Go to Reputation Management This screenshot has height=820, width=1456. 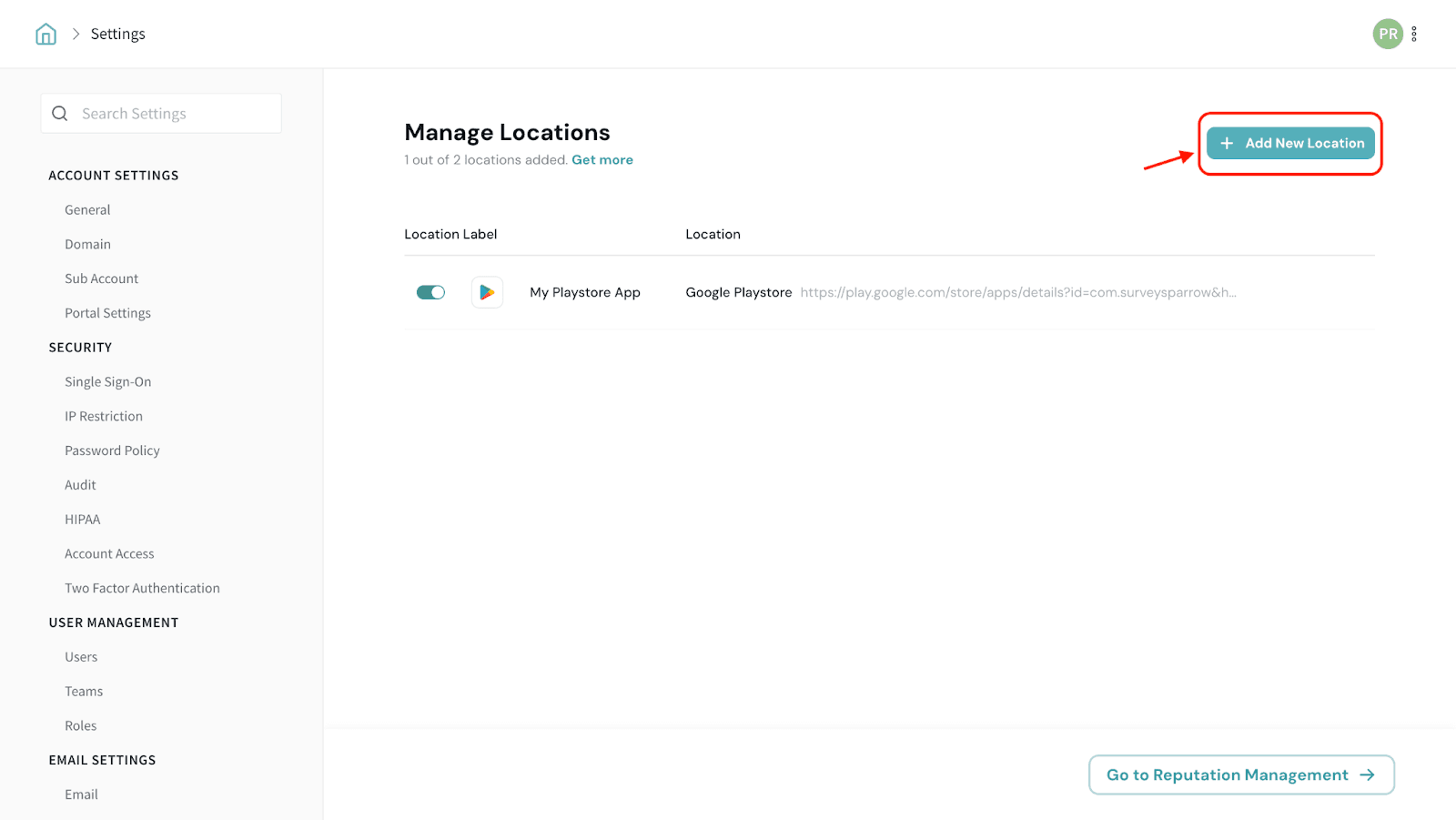pos(1240,774)
